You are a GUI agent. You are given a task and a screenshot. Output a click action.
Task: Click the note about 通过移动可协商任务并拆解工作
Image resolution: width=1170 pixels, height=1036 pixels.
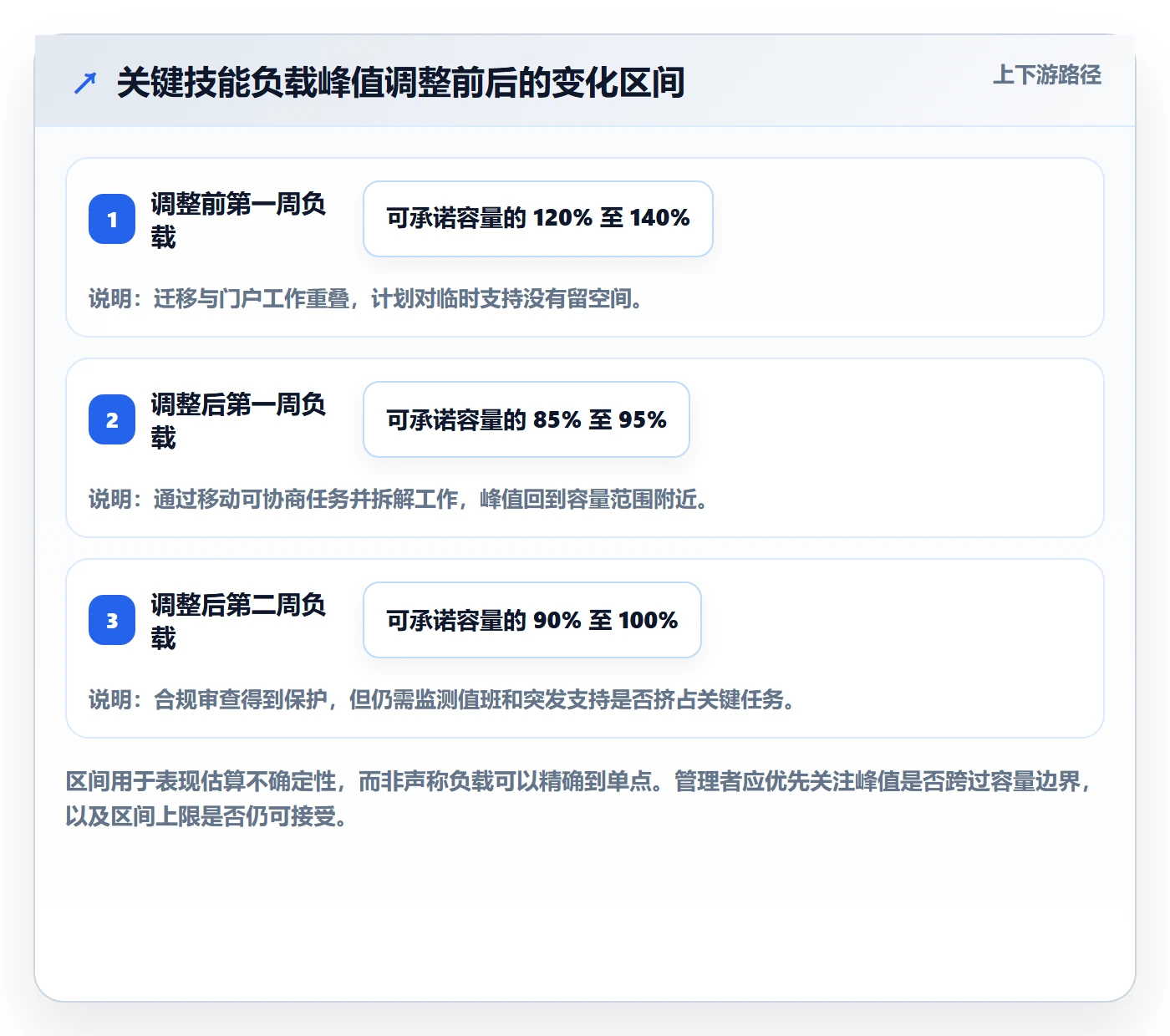pyautogui.click(x=399, y=499)
